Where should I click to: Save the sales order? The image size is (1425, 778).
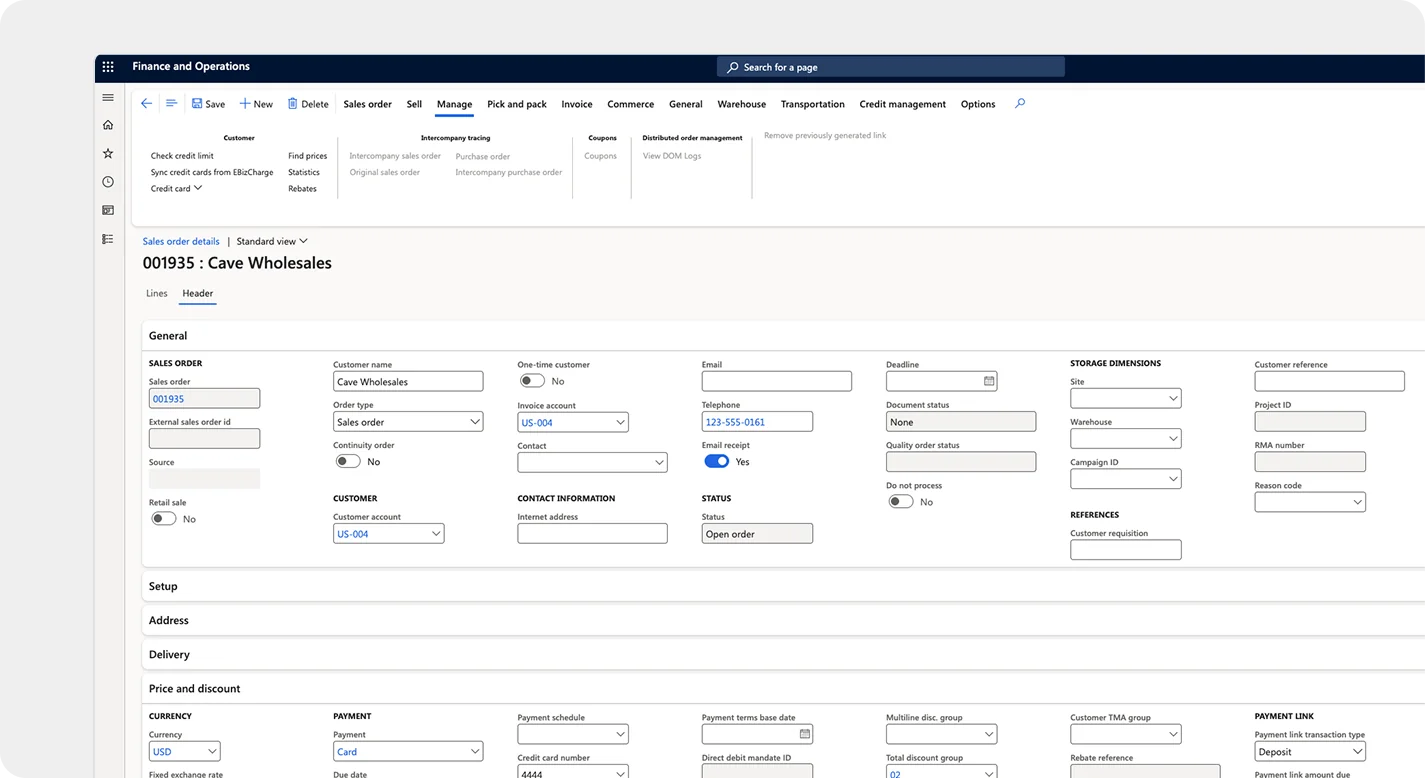pos(208,104)
